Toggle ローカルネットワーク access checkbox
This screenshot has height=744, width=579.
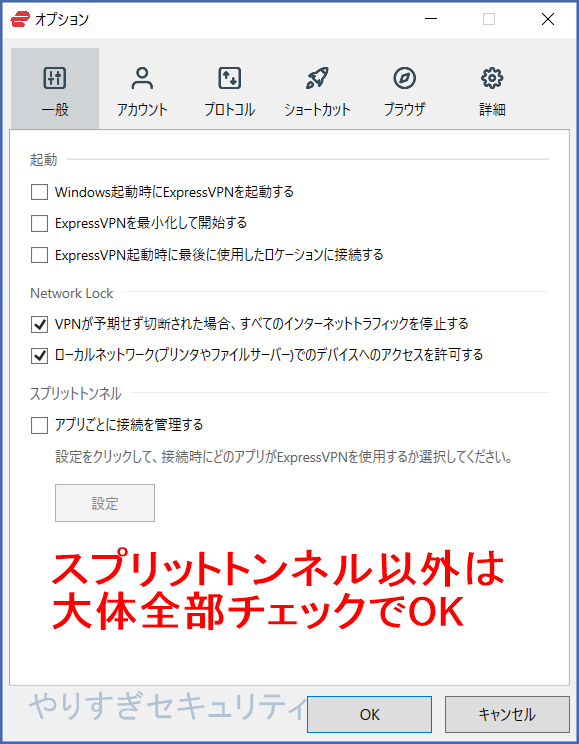click(39, 355)
